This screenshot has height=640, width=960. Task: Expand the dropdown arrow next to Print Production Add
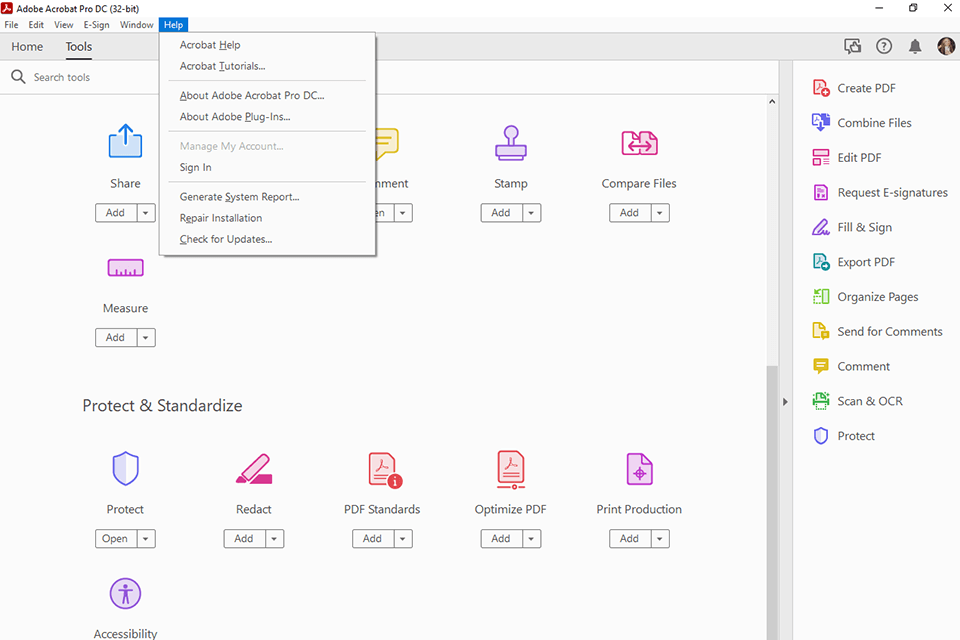click(x=660, y=538)
